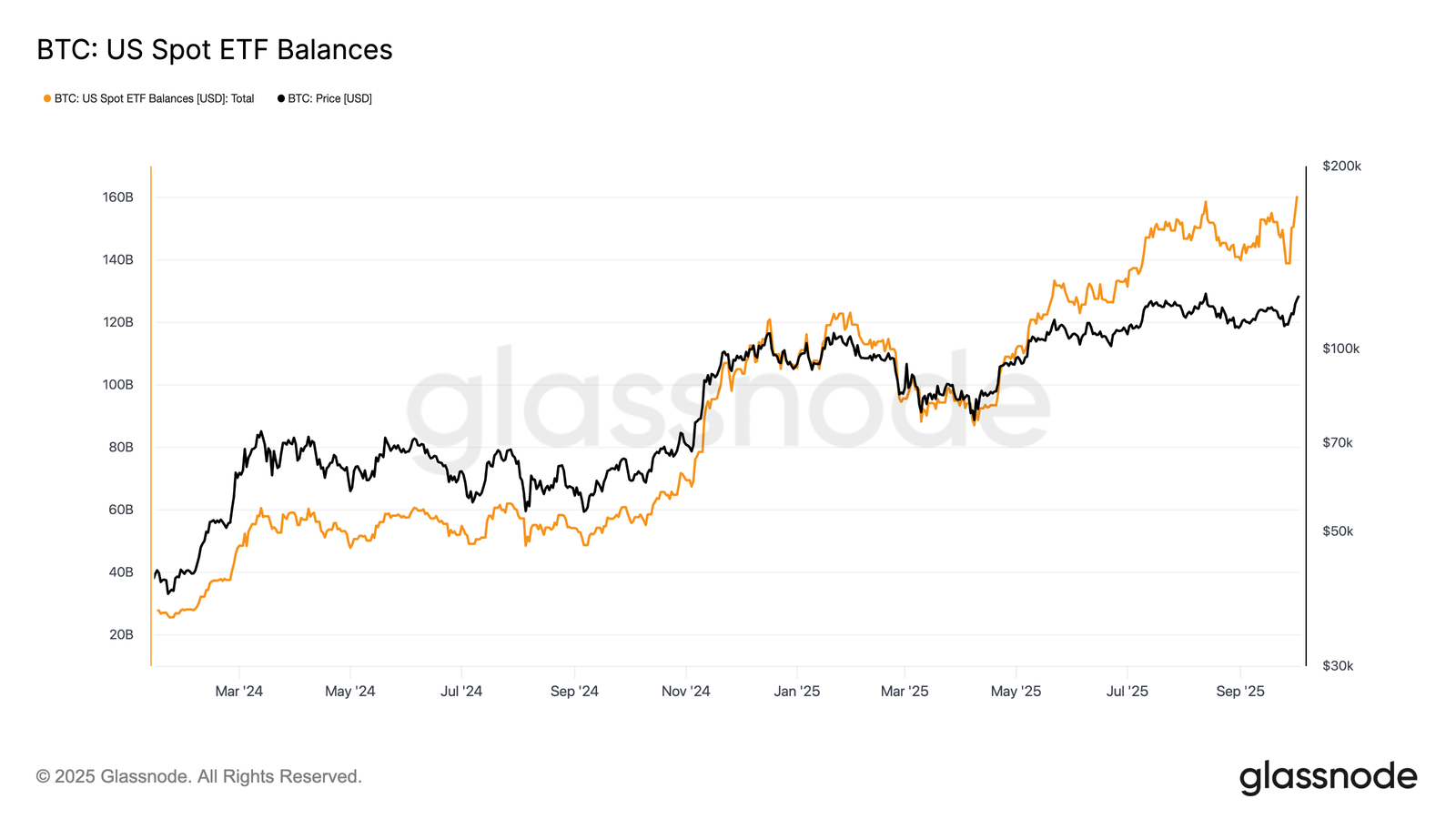Click the glassnode logo in bottom right
The height and width of the screenshot is (819, 1456).
tap(1328, 777)
